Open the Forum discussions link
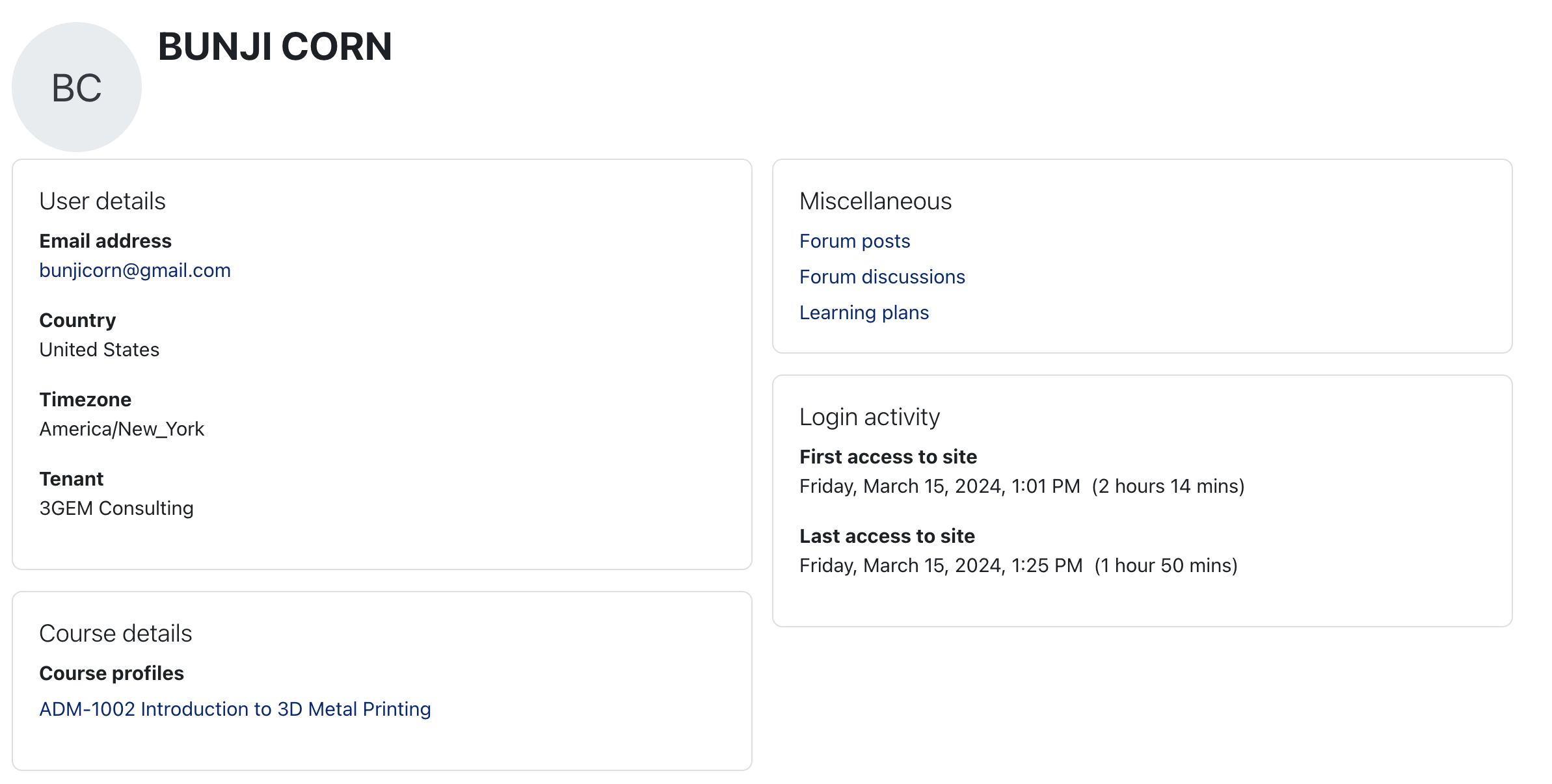 coord(881,277)
